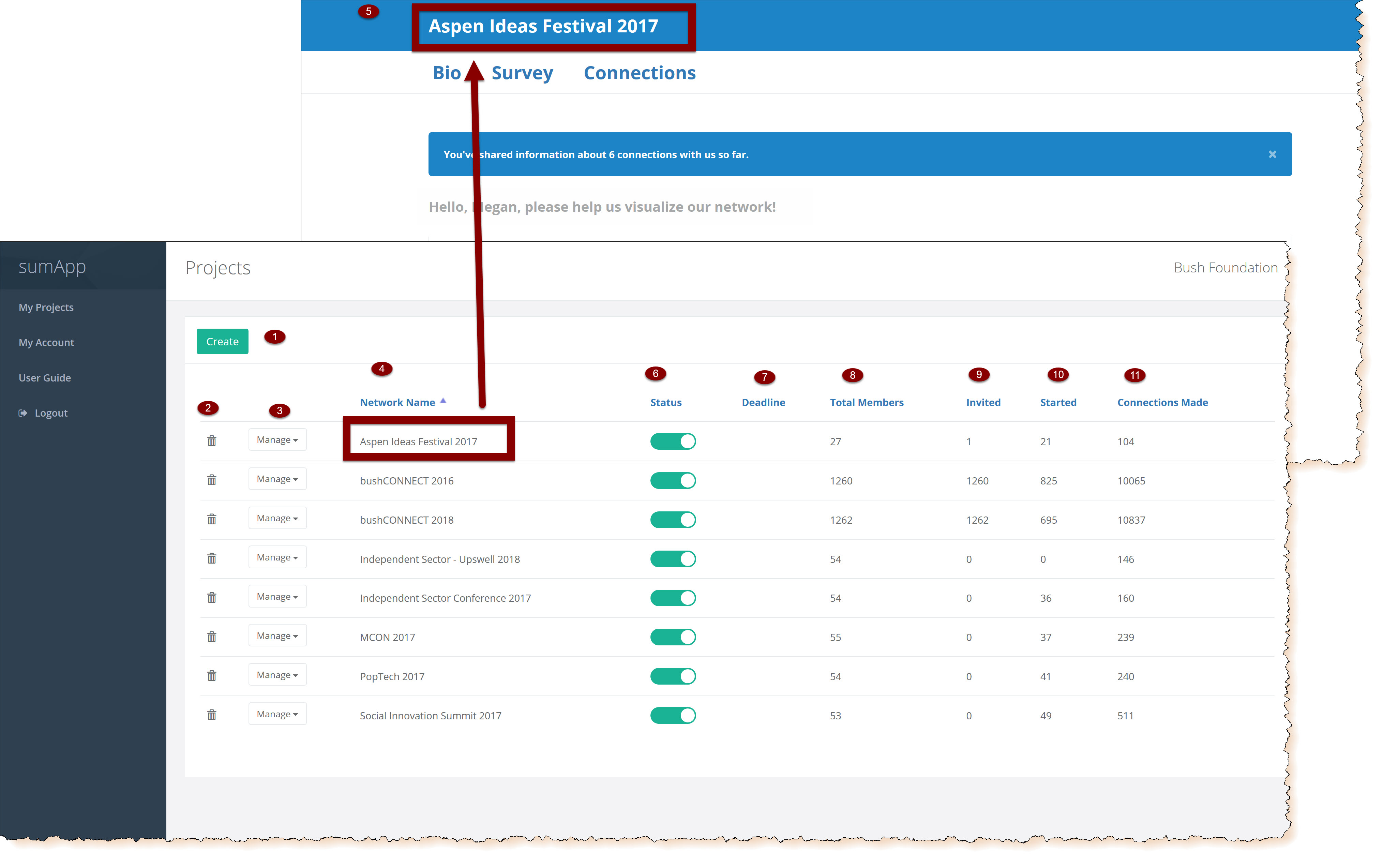1383x868 pixels.
Task: Delete Independent Sector - Upswell 2018 project
Action: pos(212,558)
